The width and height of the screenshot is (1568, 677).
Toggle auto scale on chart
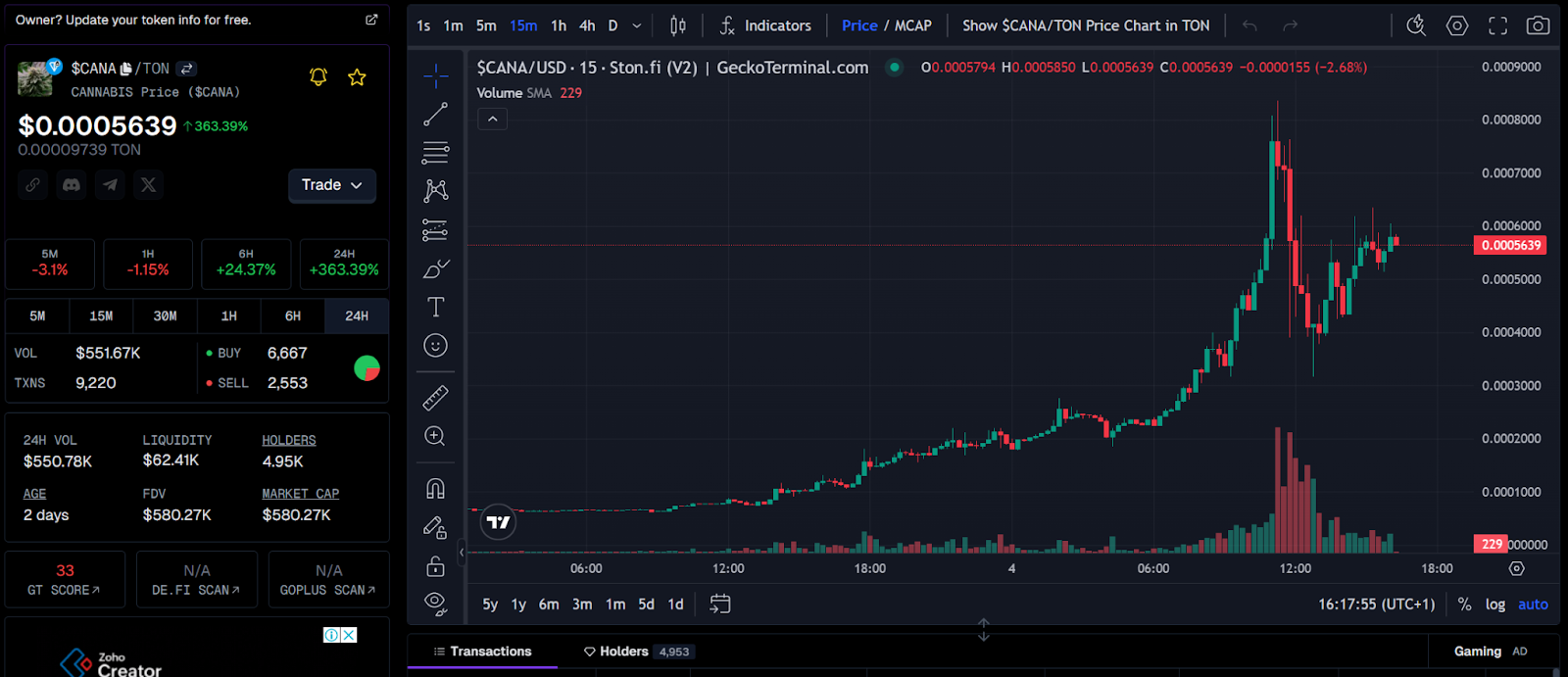pyautogui.click(x=1534, y=604)
